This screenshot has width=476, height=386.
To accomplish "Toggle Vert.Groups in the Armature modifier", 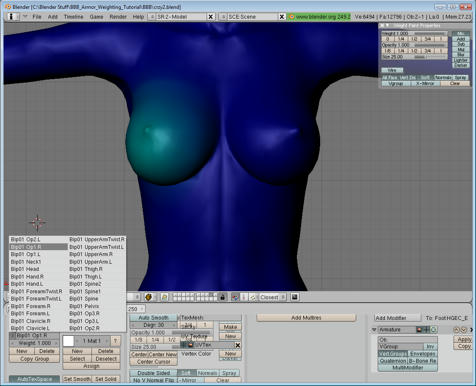I will click(x=393, y=354).
